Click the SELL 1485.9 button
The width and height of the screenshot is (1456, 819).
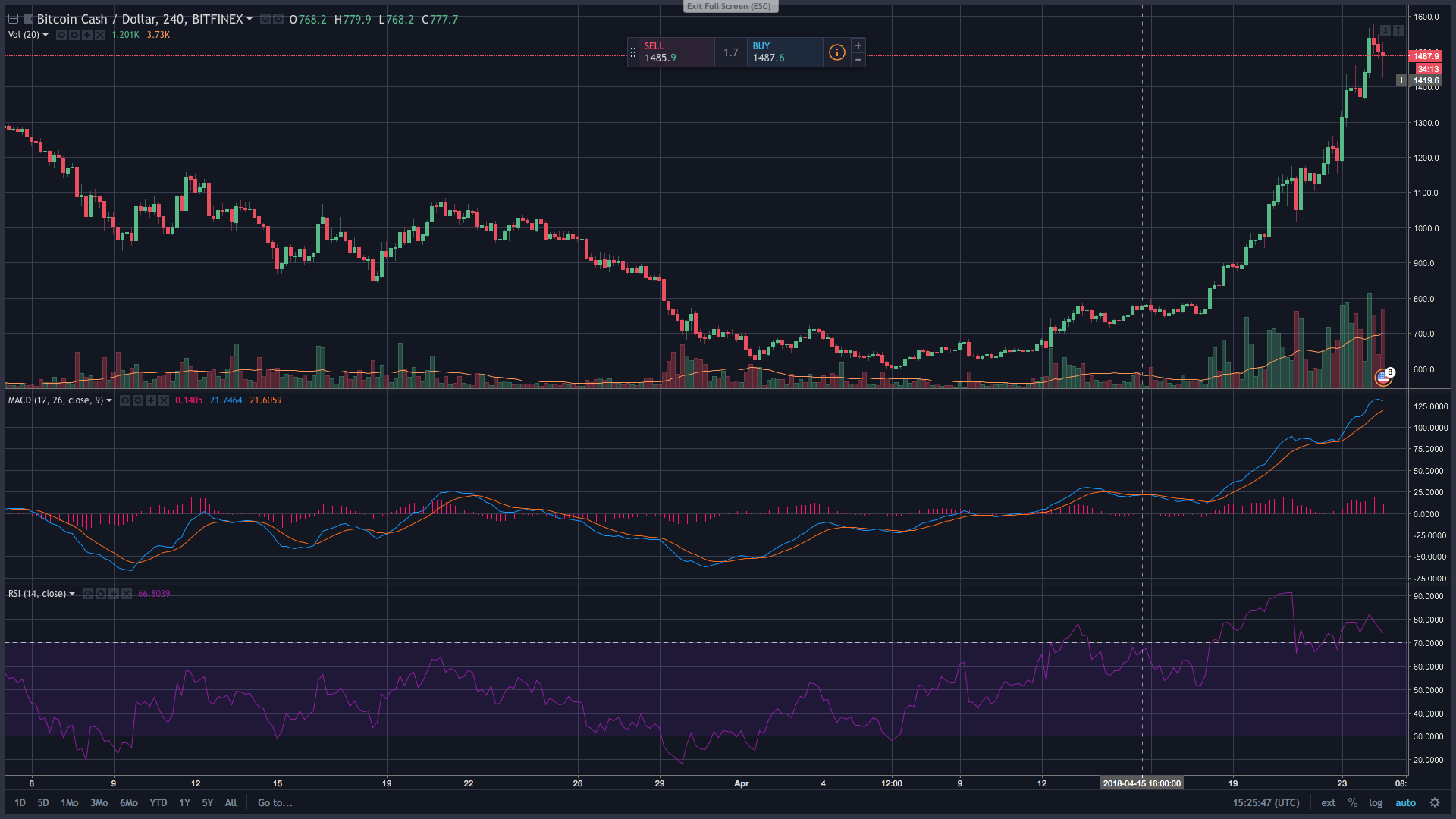[676, 52]
